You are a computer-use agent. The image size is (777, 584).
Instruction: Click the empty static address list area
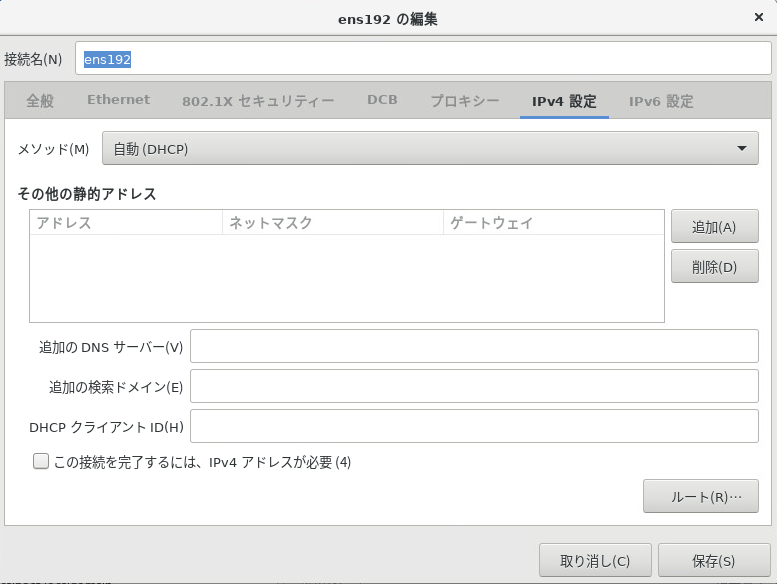tap(347, 278)
